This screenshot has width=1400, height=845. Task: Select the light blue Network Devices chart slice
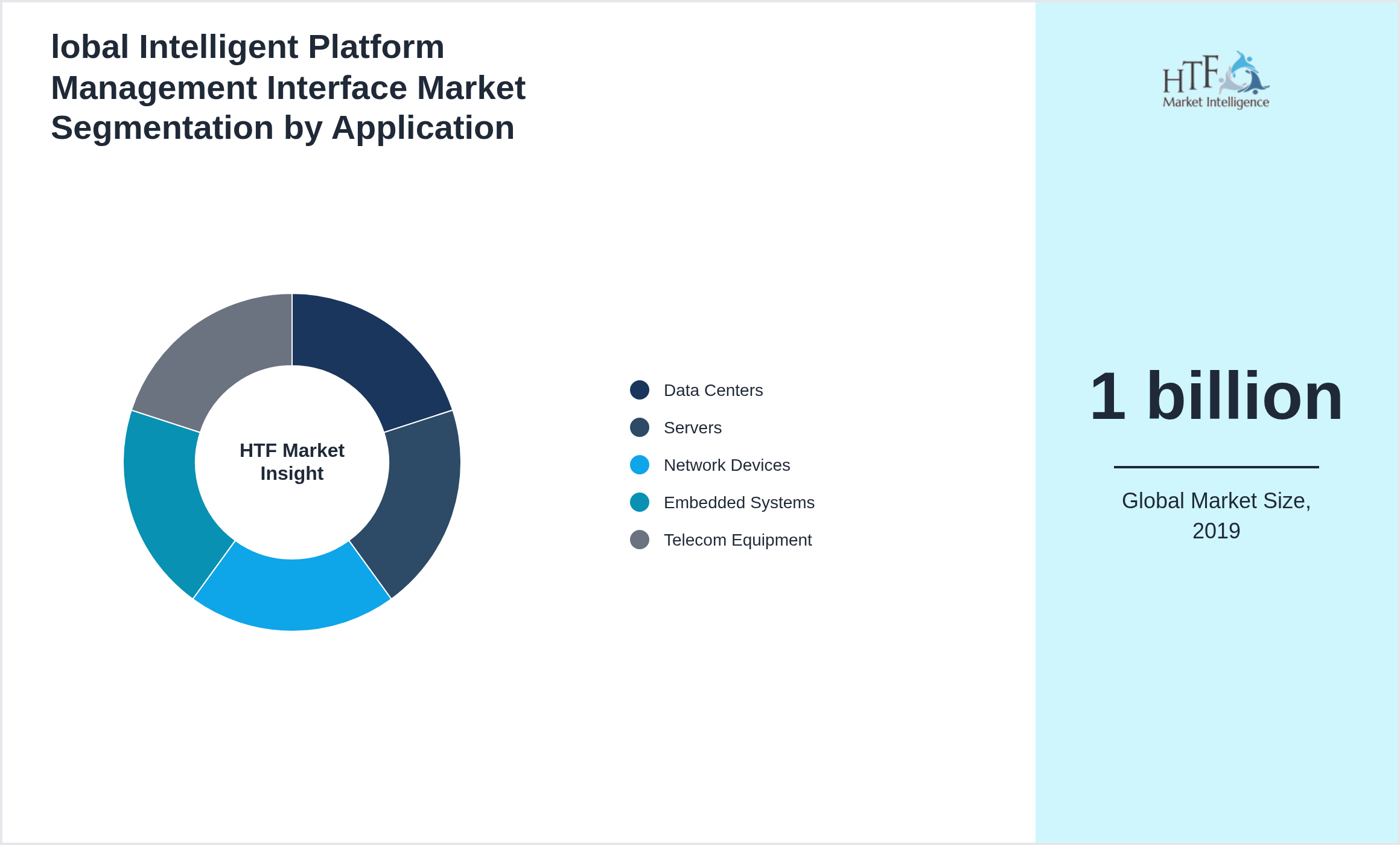tap(293, 598)
